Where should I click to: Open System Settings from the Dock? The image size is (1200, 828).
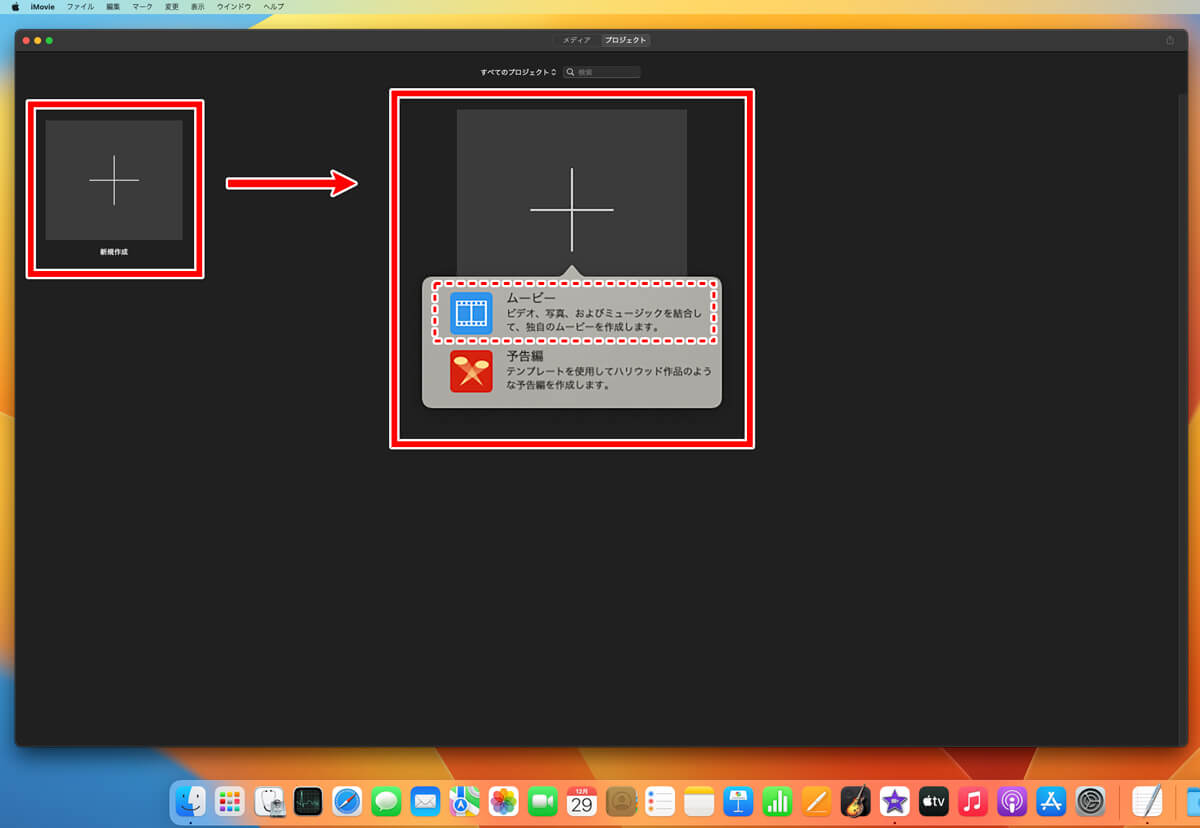pyautogui.click(x=1090, y=801)
